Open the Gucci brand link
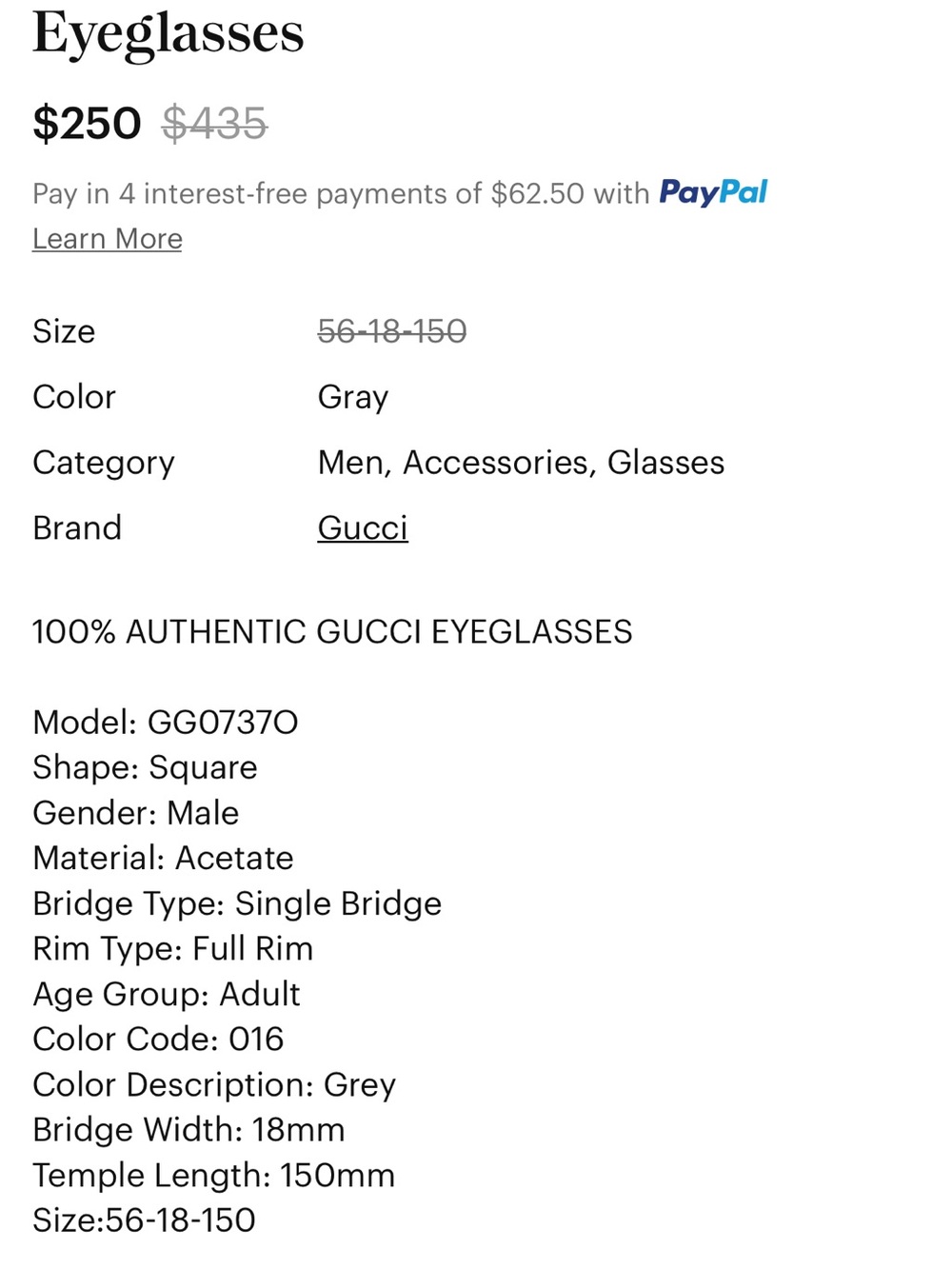The image size is (952, 1269). pyautogui.click(x=363, y=527)
